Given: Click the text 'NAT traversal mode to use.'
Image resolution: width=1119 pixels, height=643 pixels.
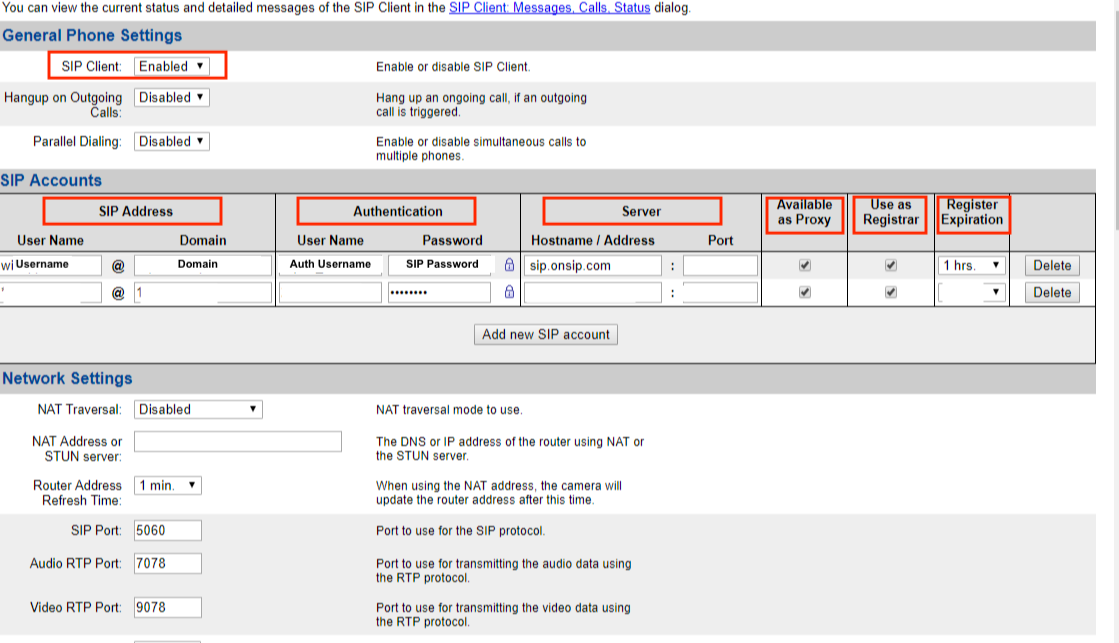Looking at the screenshot, I should click(x=449, y=410).
